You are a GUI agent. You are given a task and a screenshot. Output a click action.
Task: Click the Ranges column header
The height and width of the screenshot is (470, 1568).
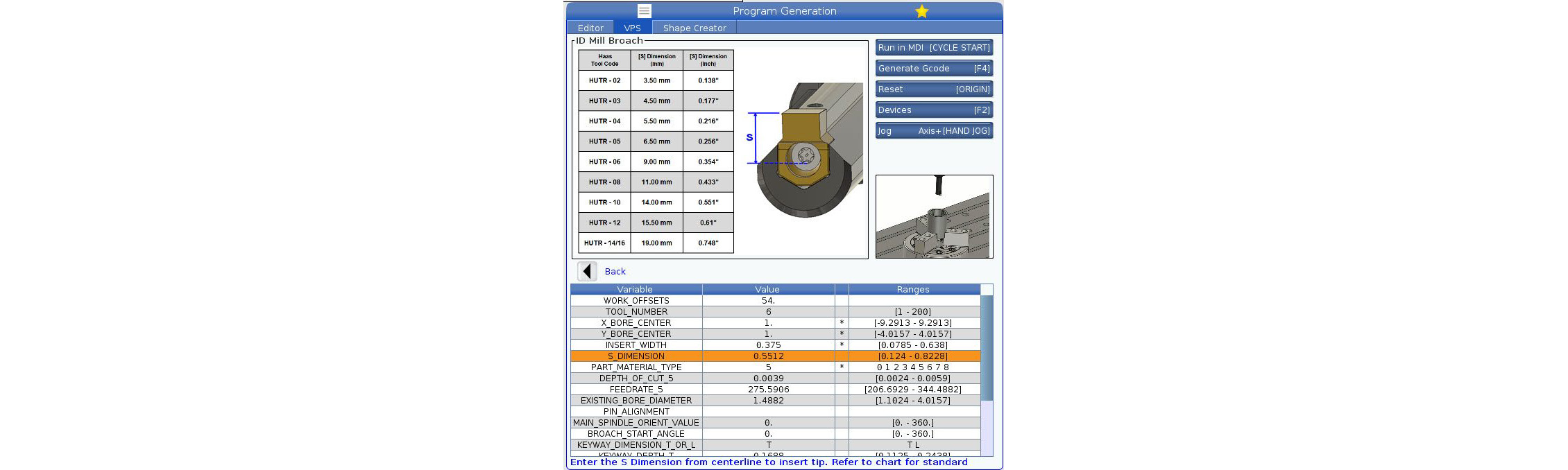point(914,290)
